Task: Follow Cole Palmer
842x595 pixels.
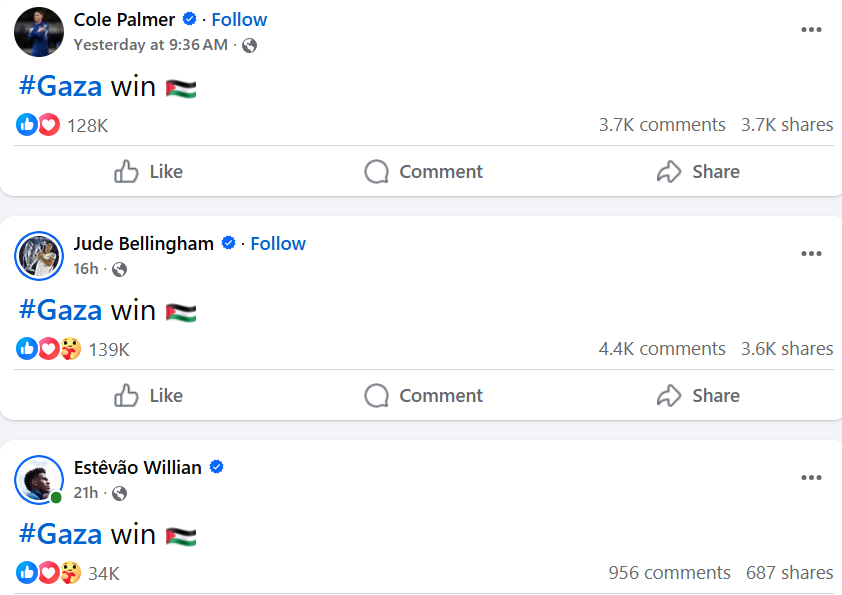Action: [239, 20]
